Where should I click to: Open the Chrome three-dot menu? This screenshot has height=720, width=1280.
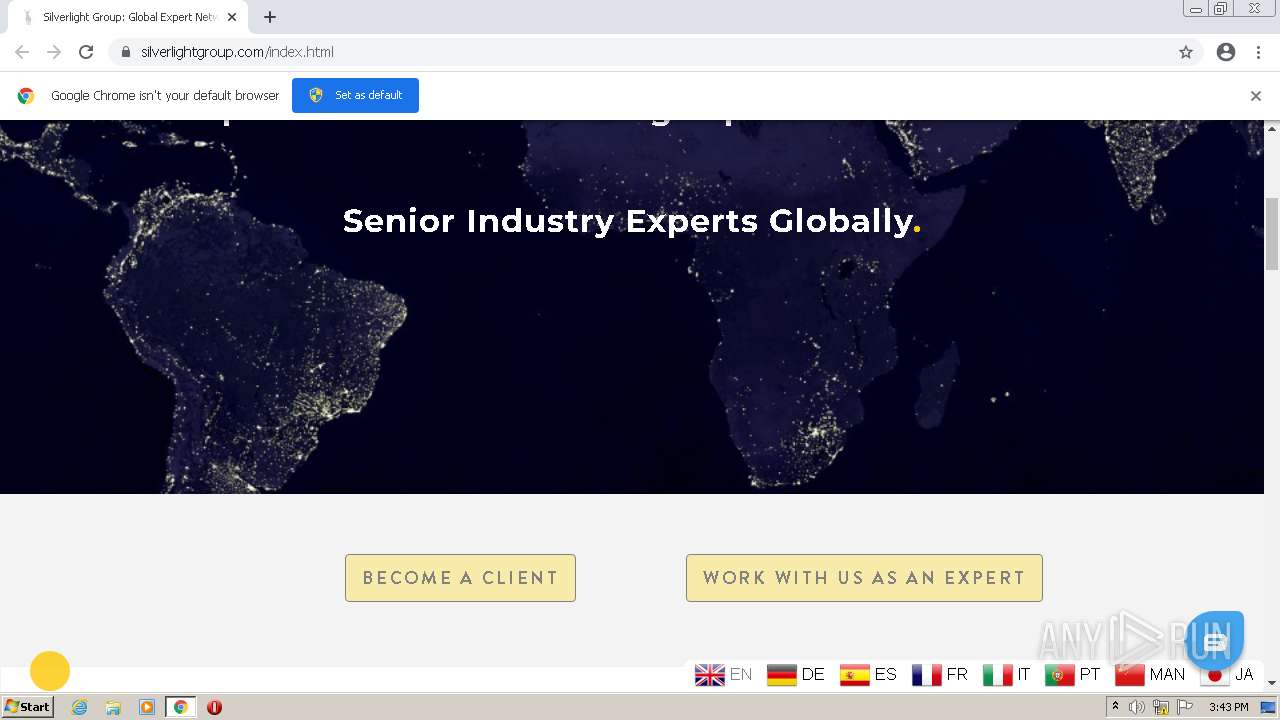[1258, 52]
